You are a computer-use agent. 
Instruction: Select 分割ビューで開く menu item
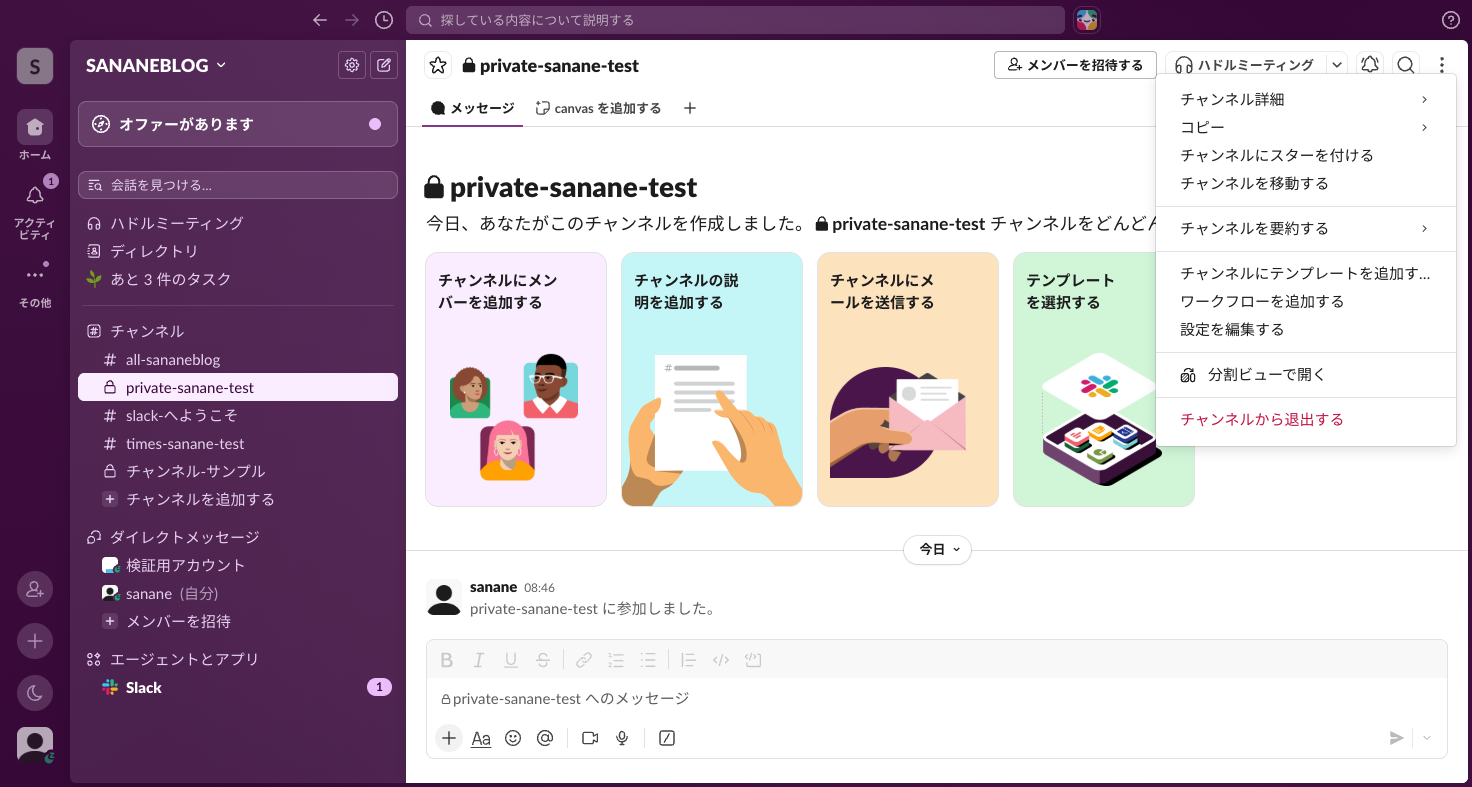pos(1305,375)
